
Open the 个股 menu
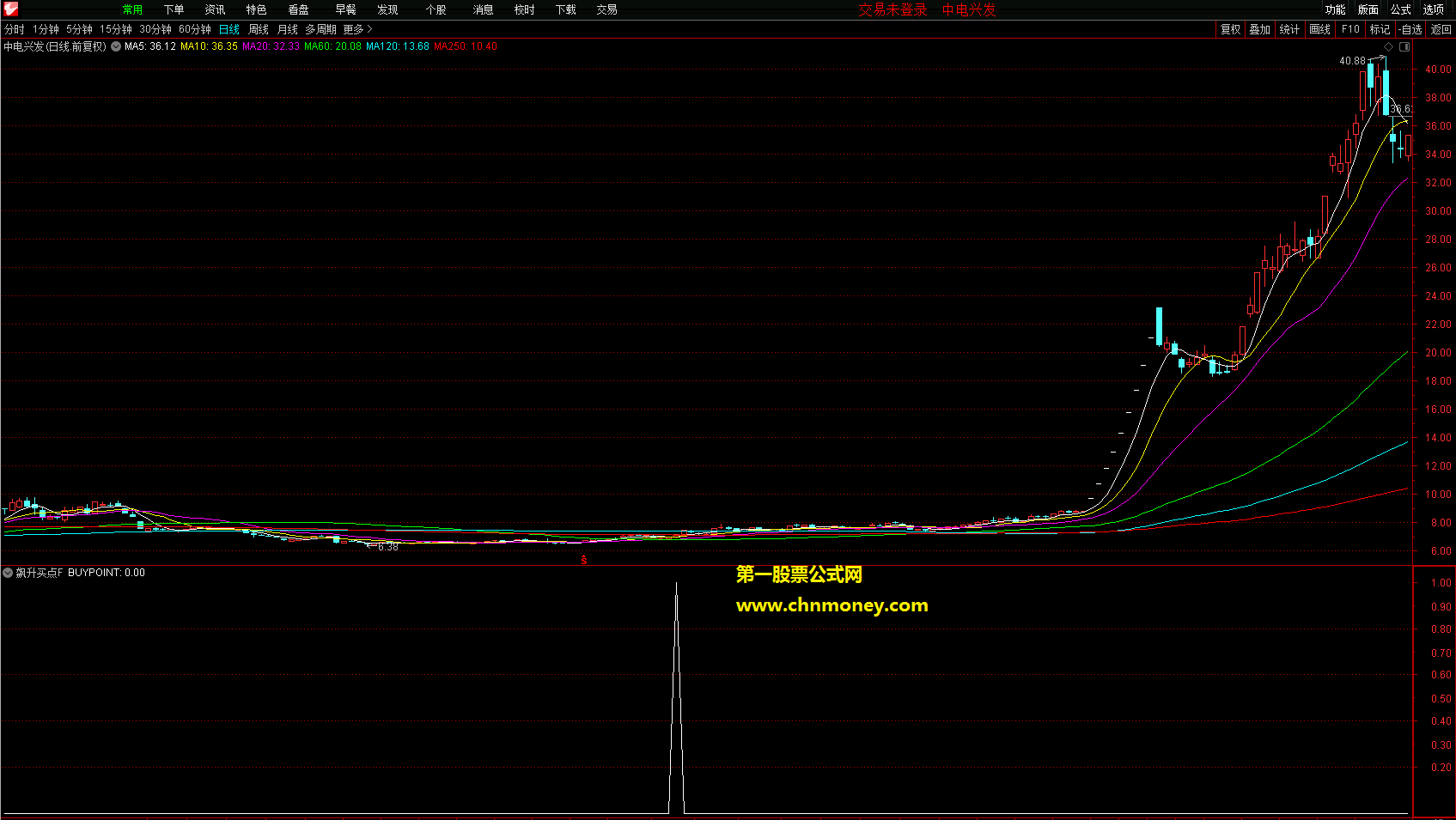436,9
